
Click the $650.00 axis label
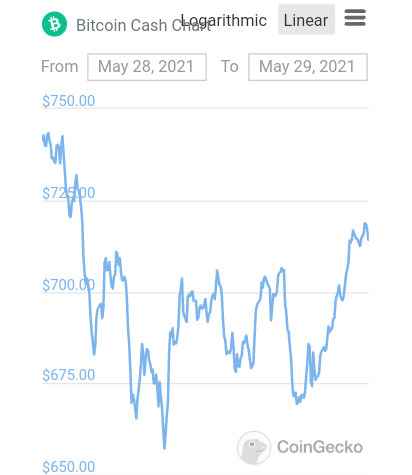(x=68, y=467)
